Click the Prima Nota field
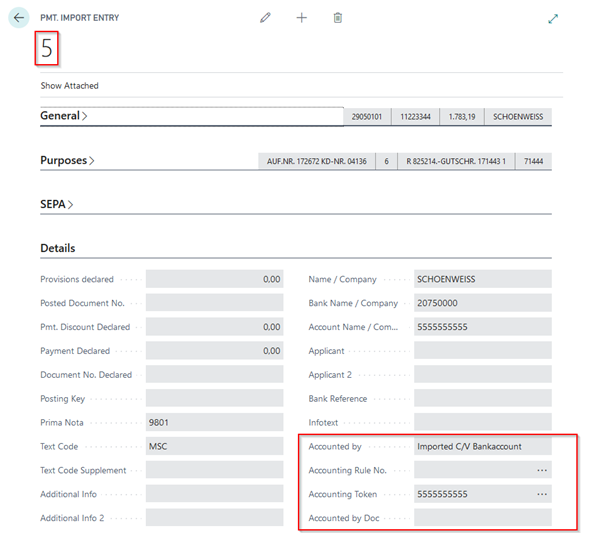 point(215,423)
